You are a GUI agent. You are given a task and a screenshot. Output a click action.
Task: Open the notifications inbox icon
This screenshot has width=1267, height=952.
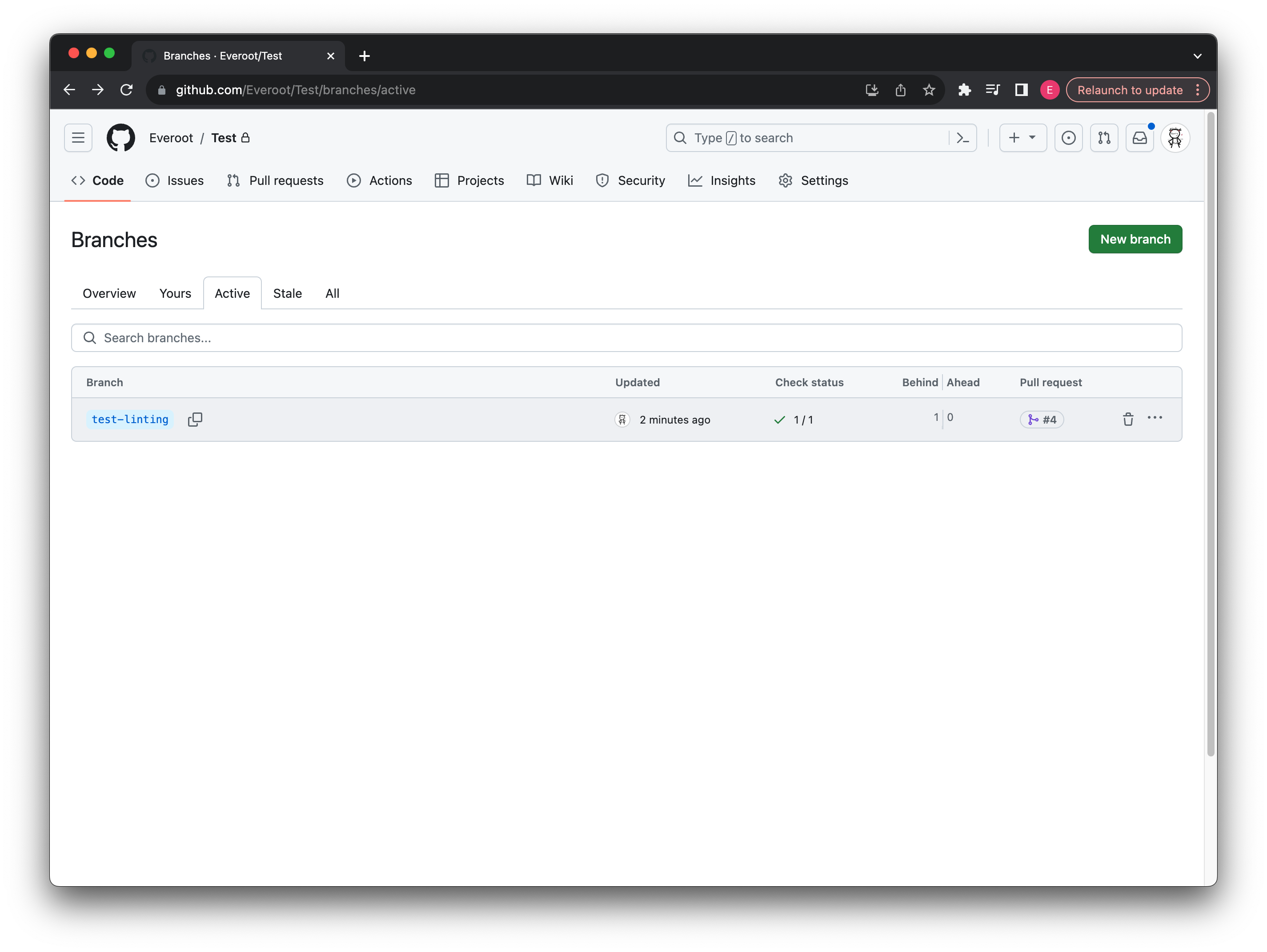tap(1139, 138)
